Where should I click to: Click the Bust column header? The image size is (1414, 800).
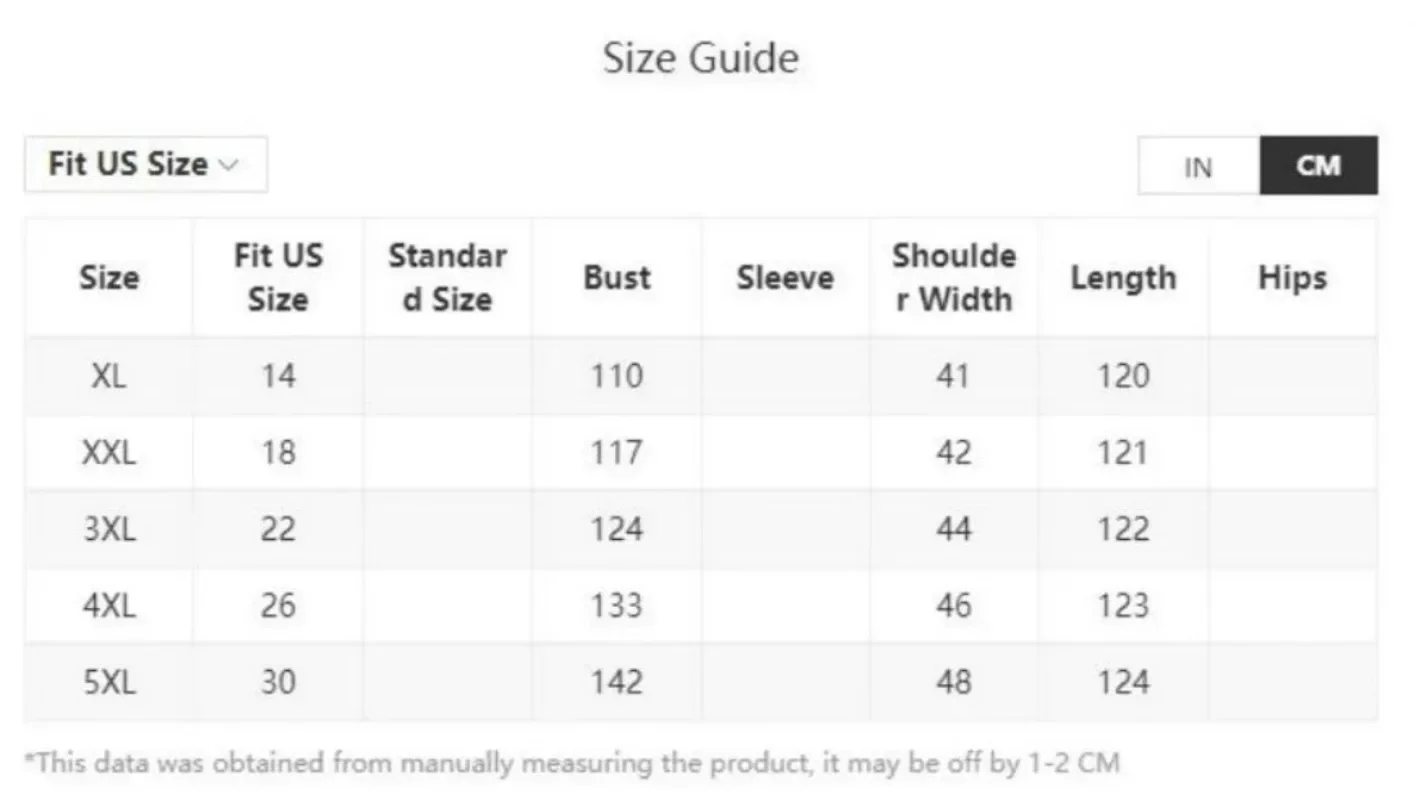click(x=617, y=277)
